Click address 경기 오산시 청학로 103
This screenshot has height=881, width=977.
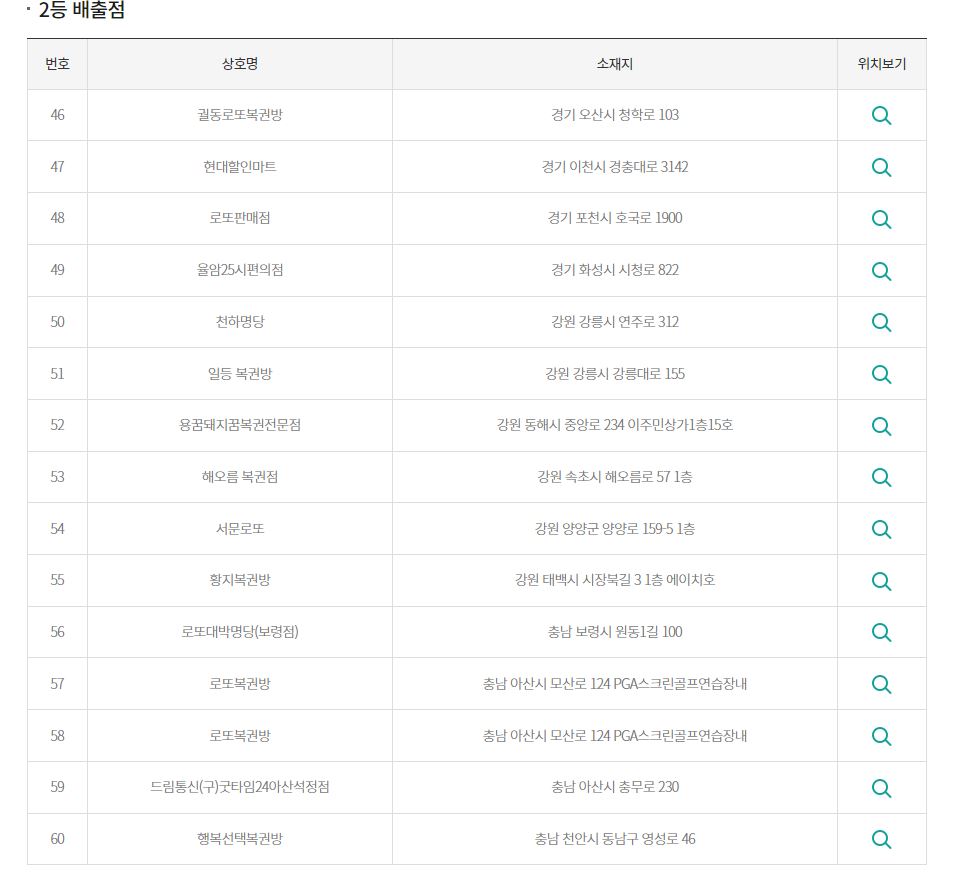tap(615, 115)
